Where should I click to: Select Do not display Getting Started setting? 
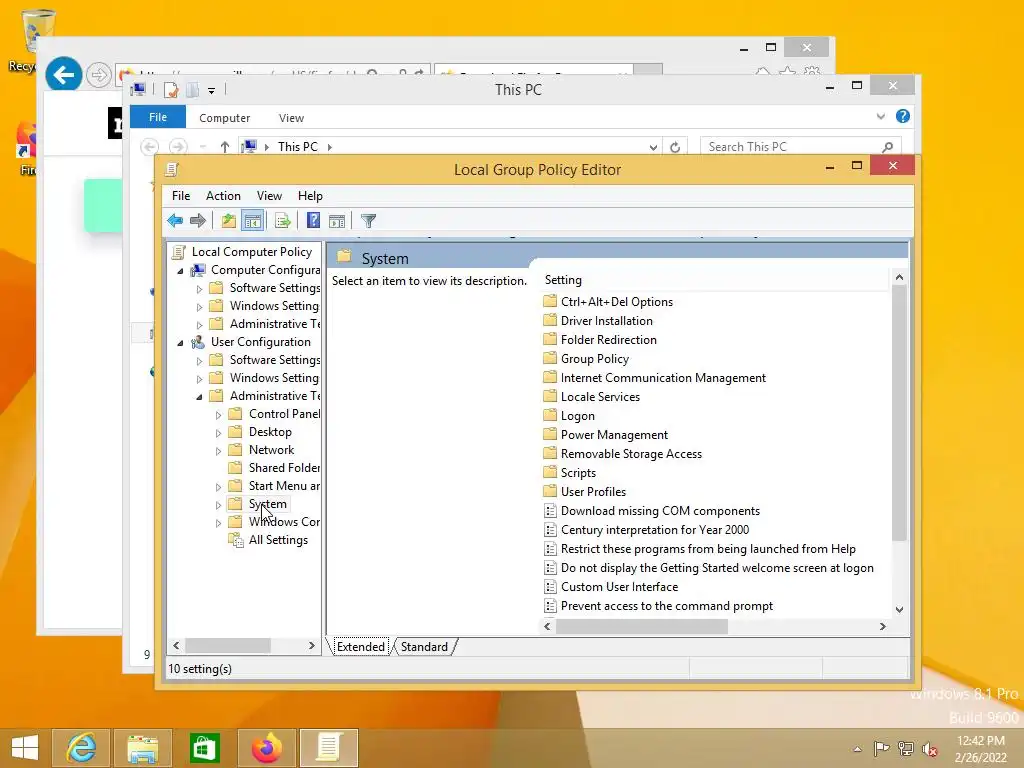[709, 568]
